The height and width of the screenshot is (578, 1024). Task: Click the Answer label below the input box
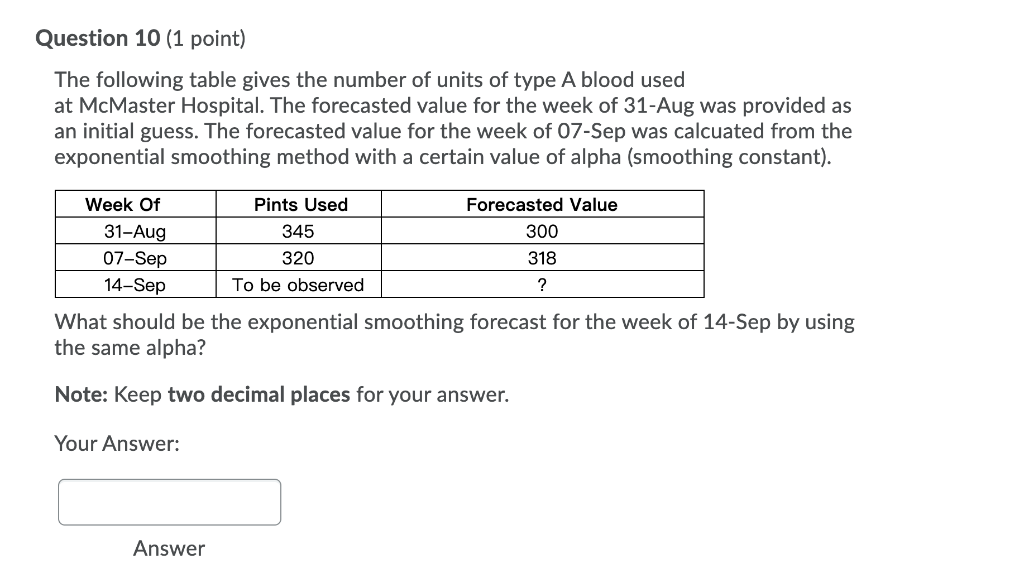click(x=168, y=548)
